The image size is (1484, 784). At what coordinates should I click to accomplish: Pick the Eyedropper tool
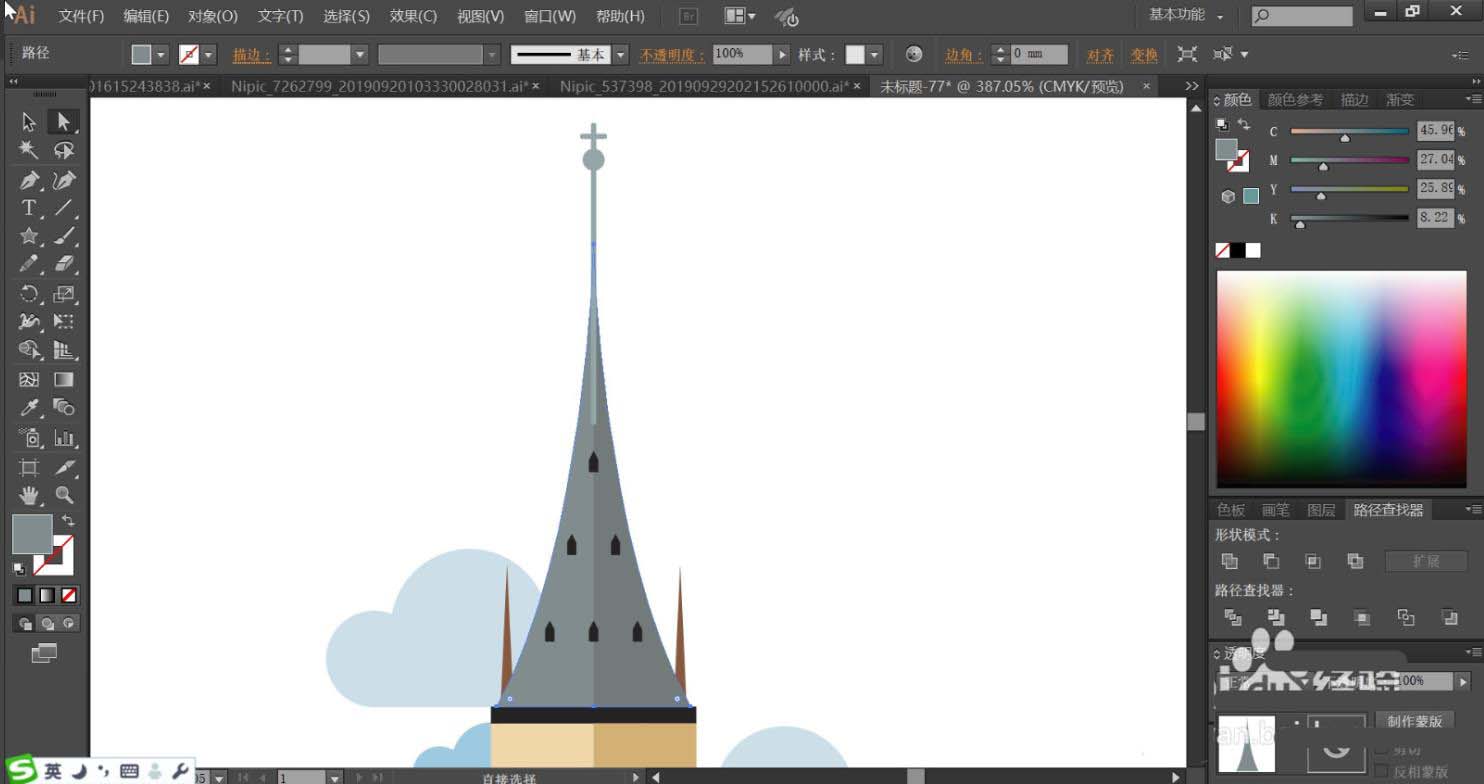click(x=29, y=408)
